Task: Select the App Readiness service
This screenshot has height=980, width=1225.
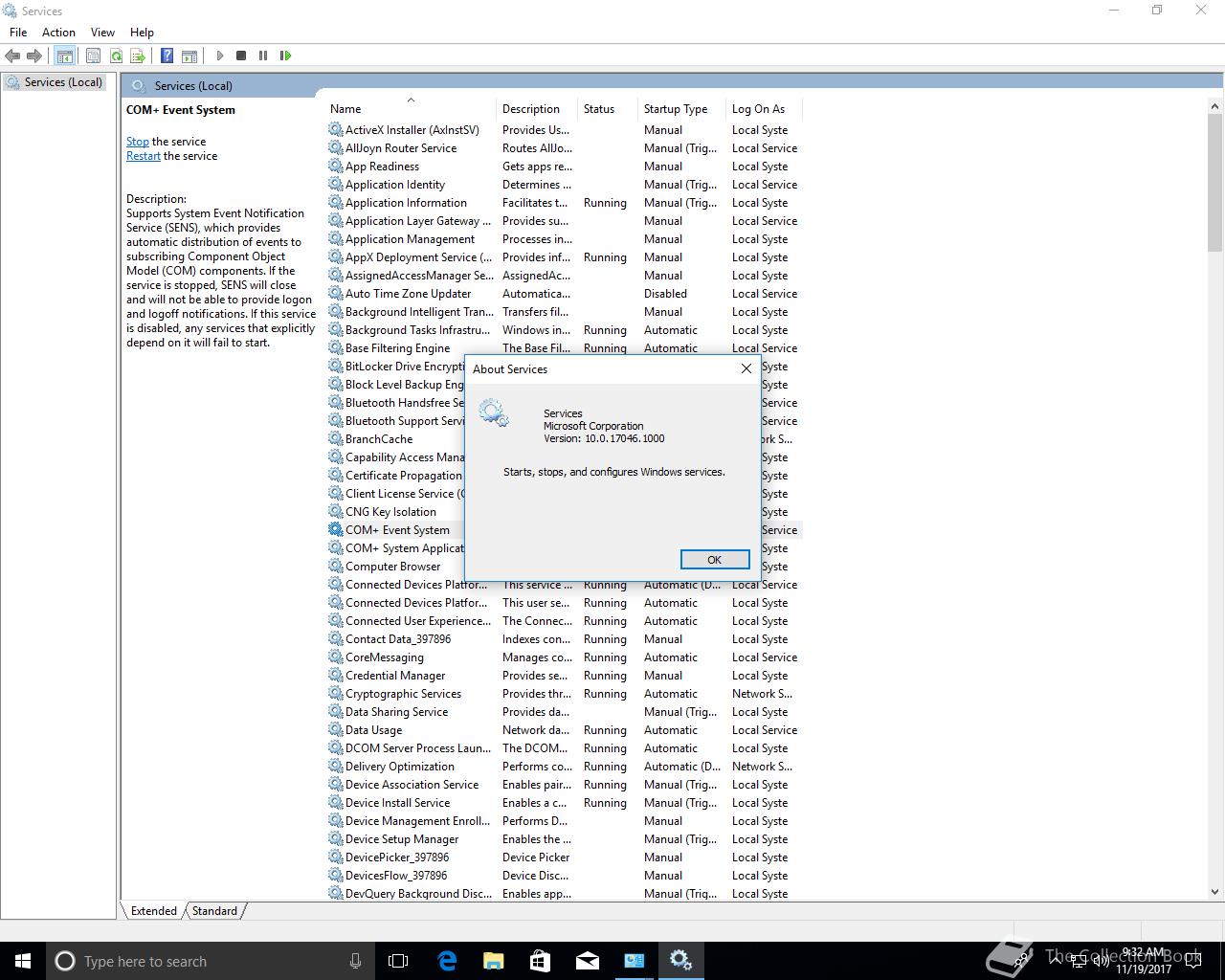Action: 565,166
